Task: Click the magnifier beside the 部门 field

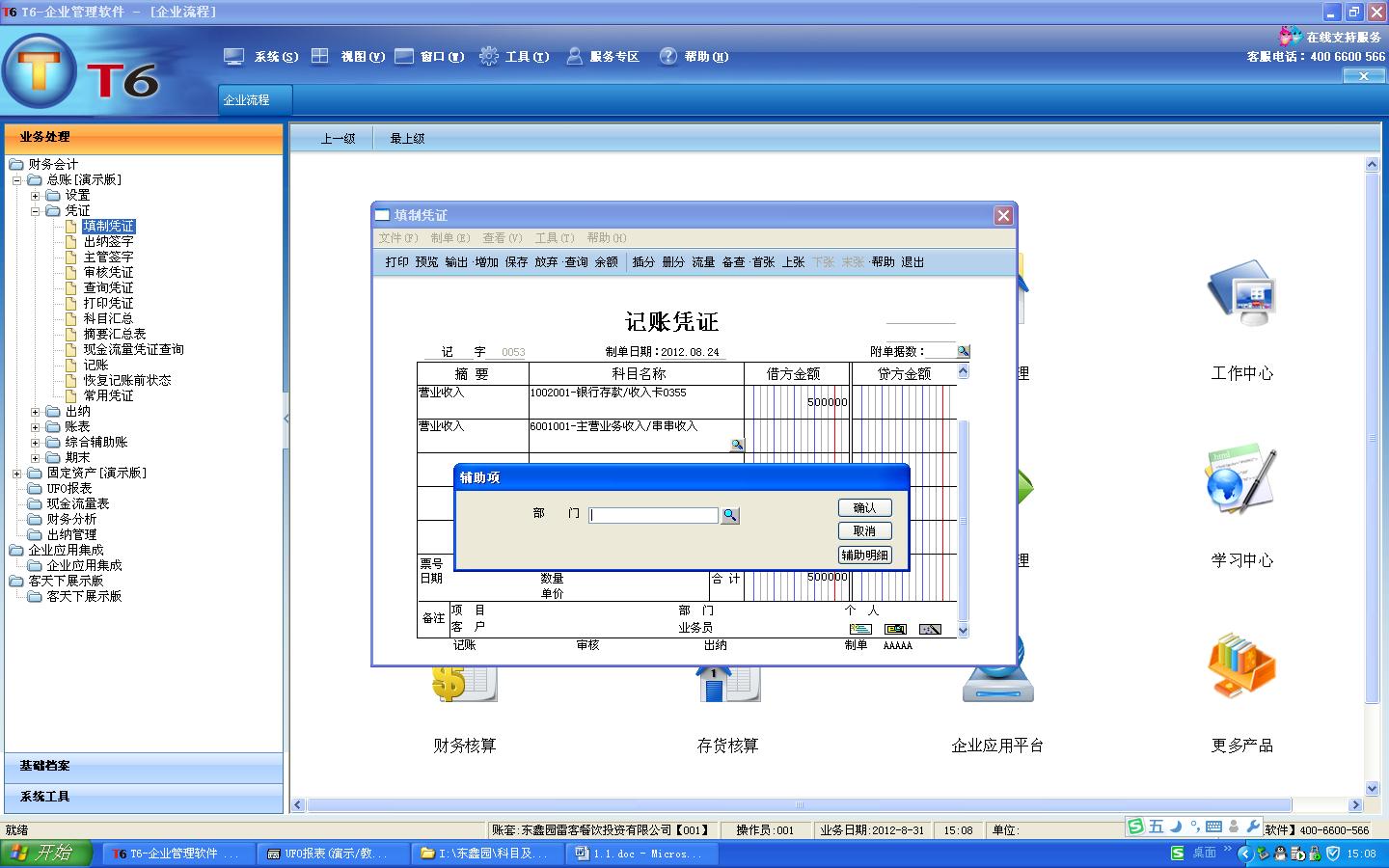Action: [730, 515]
